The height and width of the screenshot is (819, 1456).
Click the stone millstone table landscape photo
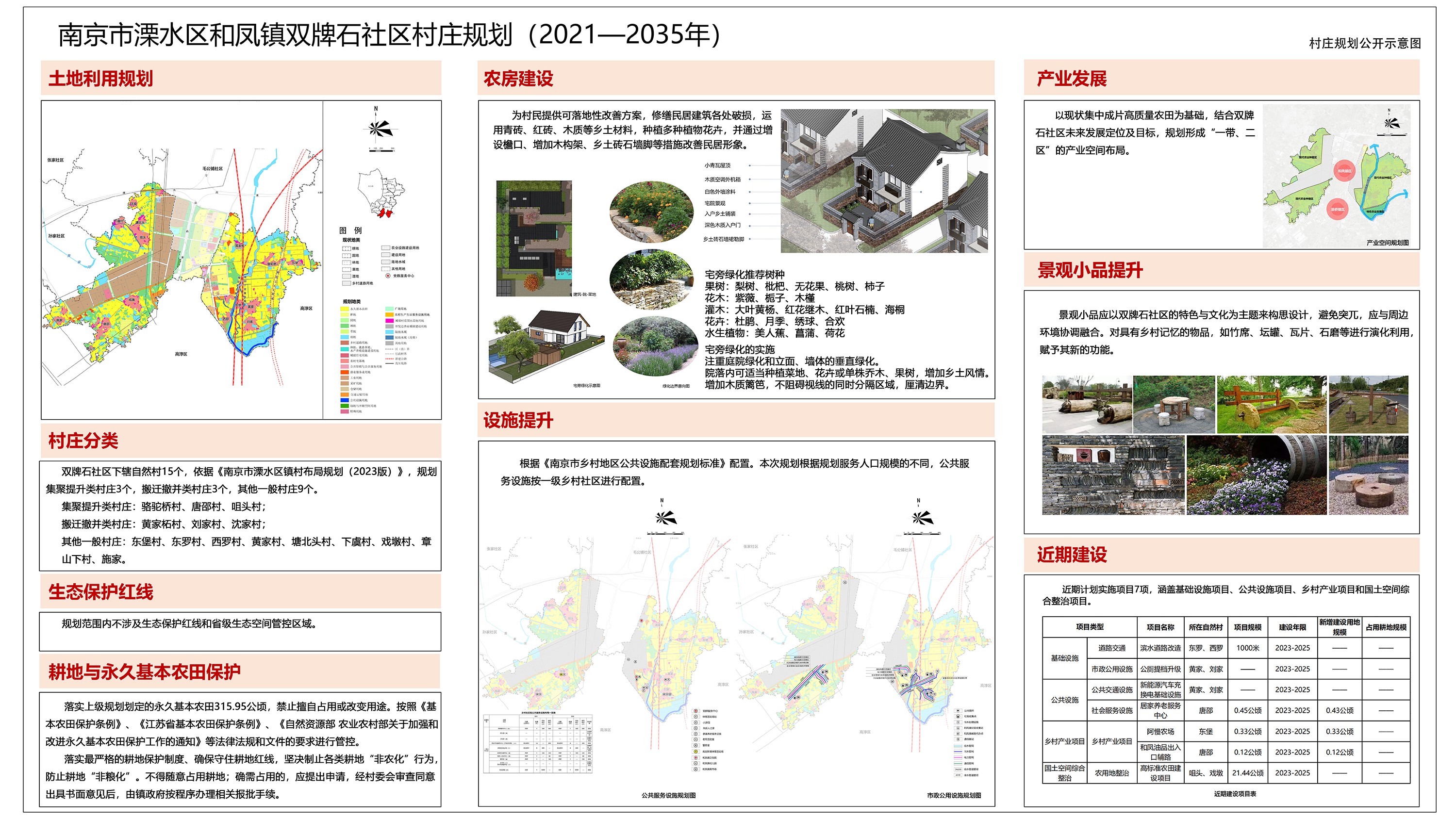click(x=1174, y=405)
